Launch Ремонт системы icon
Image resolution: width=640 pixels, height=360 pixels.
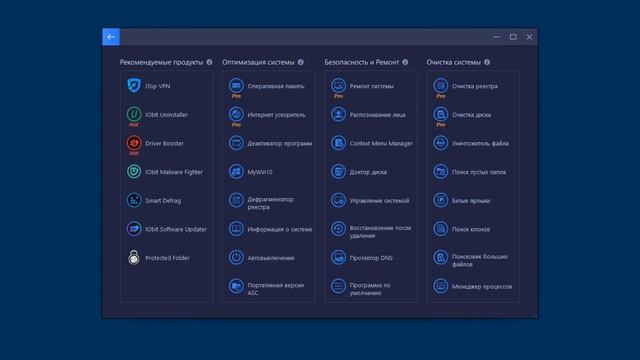click(x=338, y=86)
